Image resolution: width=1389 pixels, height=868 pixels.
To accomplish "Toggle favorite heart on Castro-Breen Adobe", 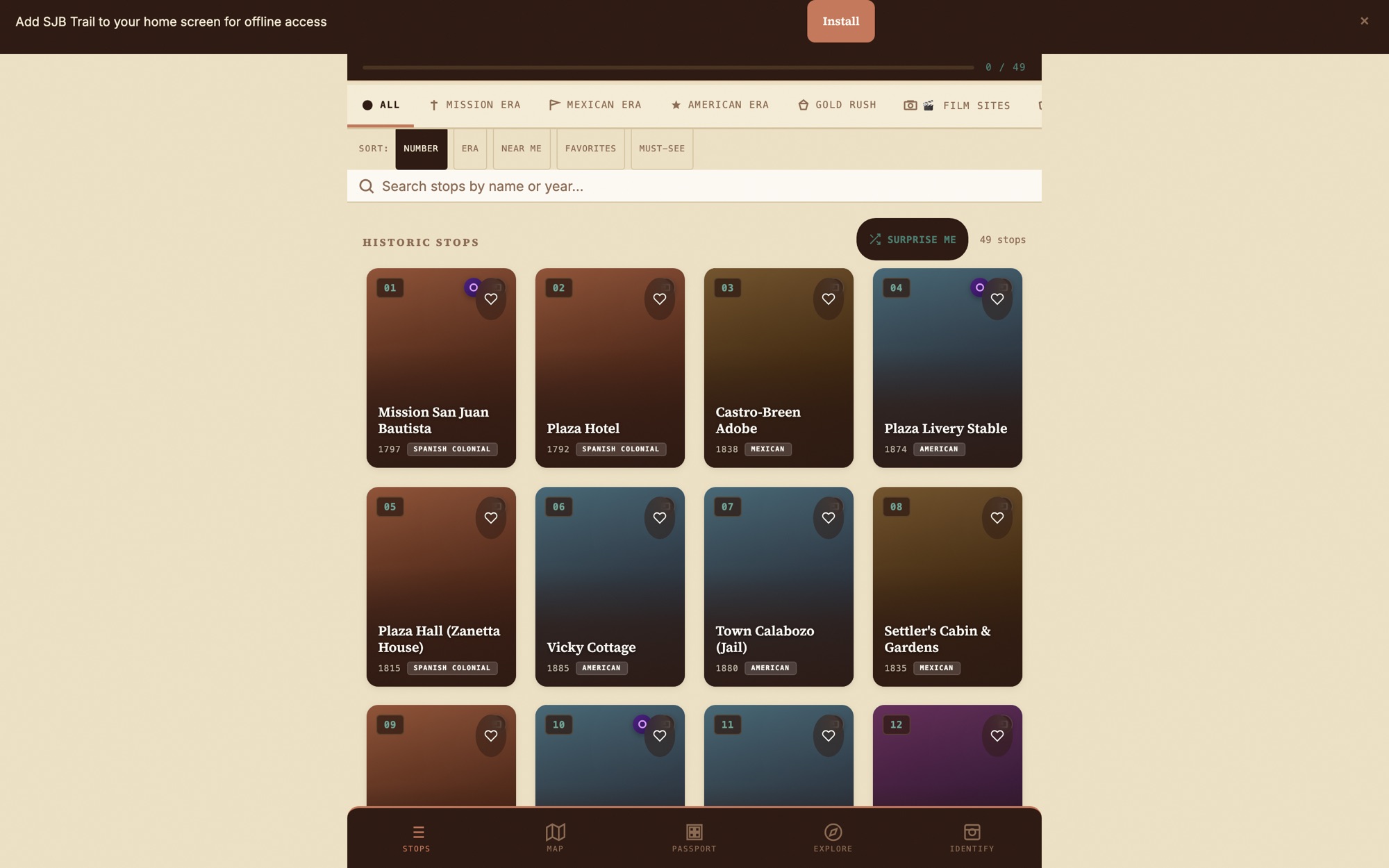I will tap(829, 299).
